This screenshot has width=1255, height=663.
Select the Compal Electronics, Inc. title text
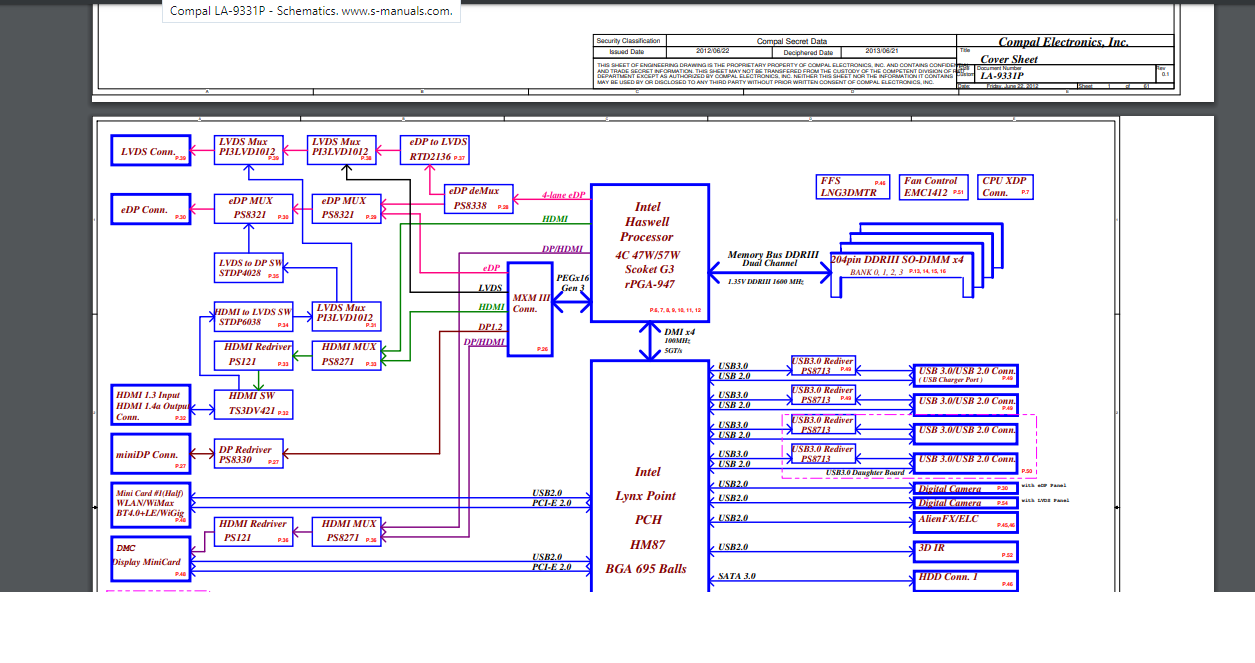(1064, 42)
